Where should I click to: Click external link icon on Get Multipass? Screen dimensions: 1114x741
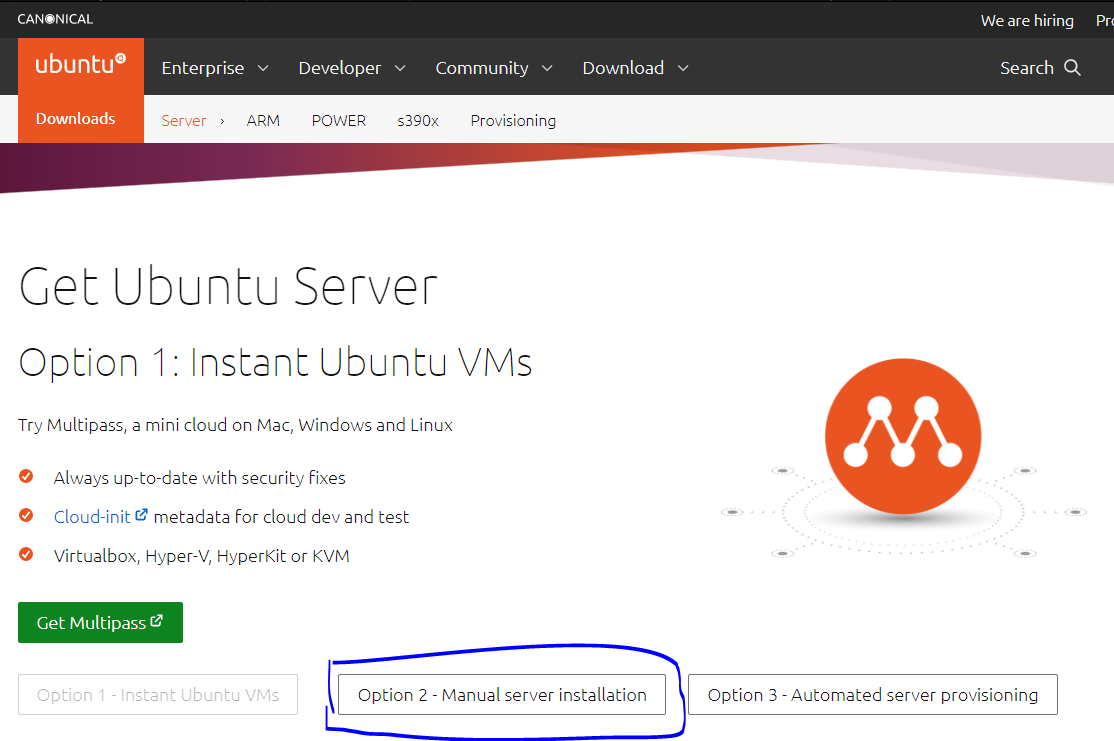[x=156, y=620]
